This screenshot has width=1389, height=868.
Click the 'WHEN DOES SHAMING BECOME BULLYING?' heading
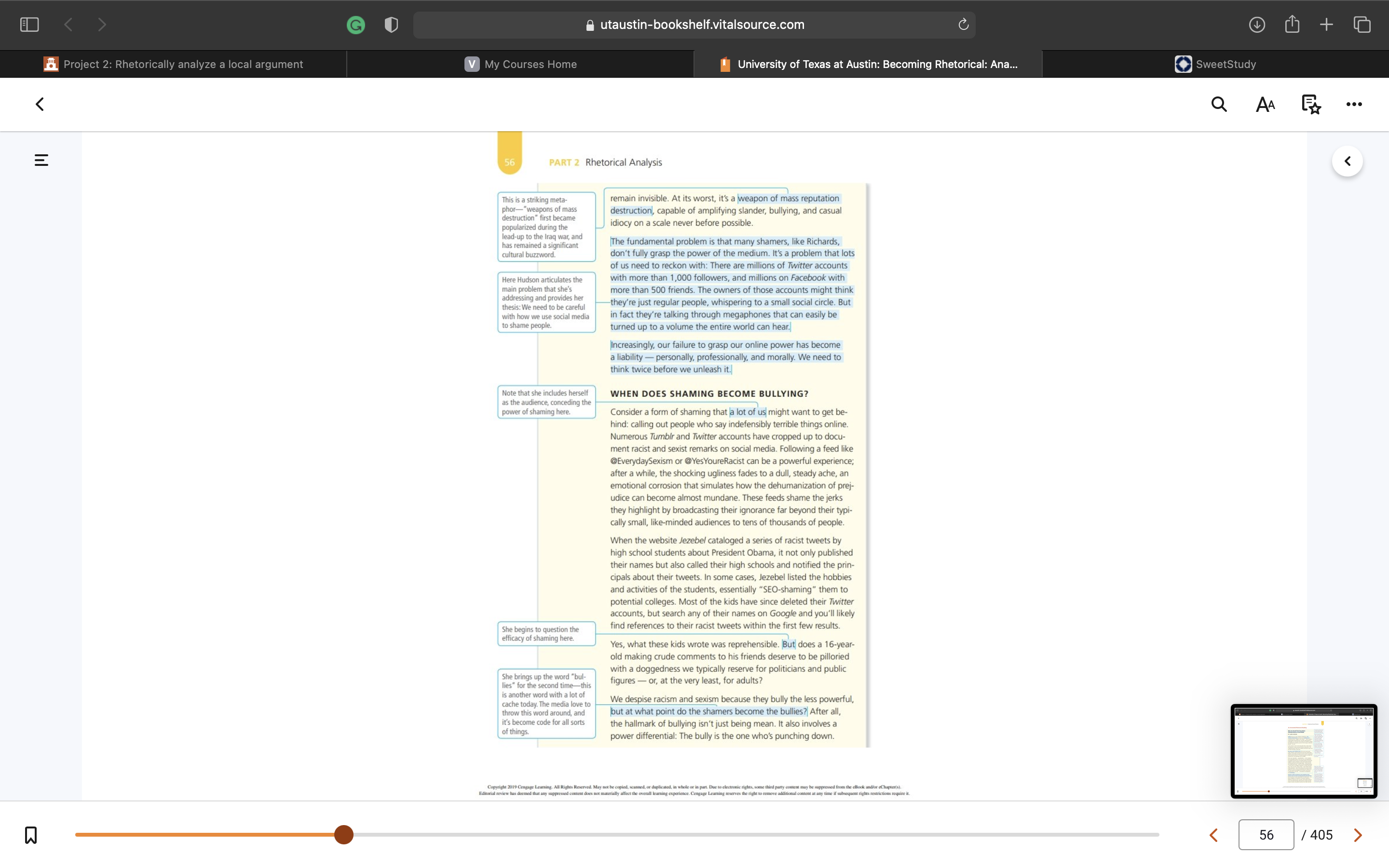(709, 394)
